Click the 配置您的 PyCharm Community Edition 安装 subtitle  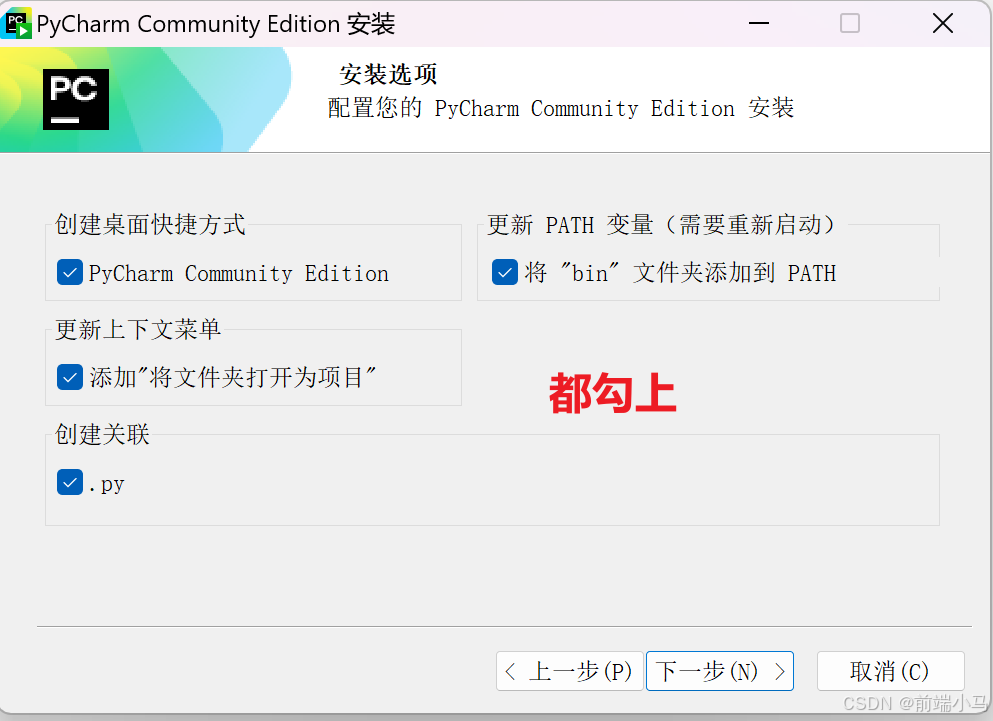560,108
